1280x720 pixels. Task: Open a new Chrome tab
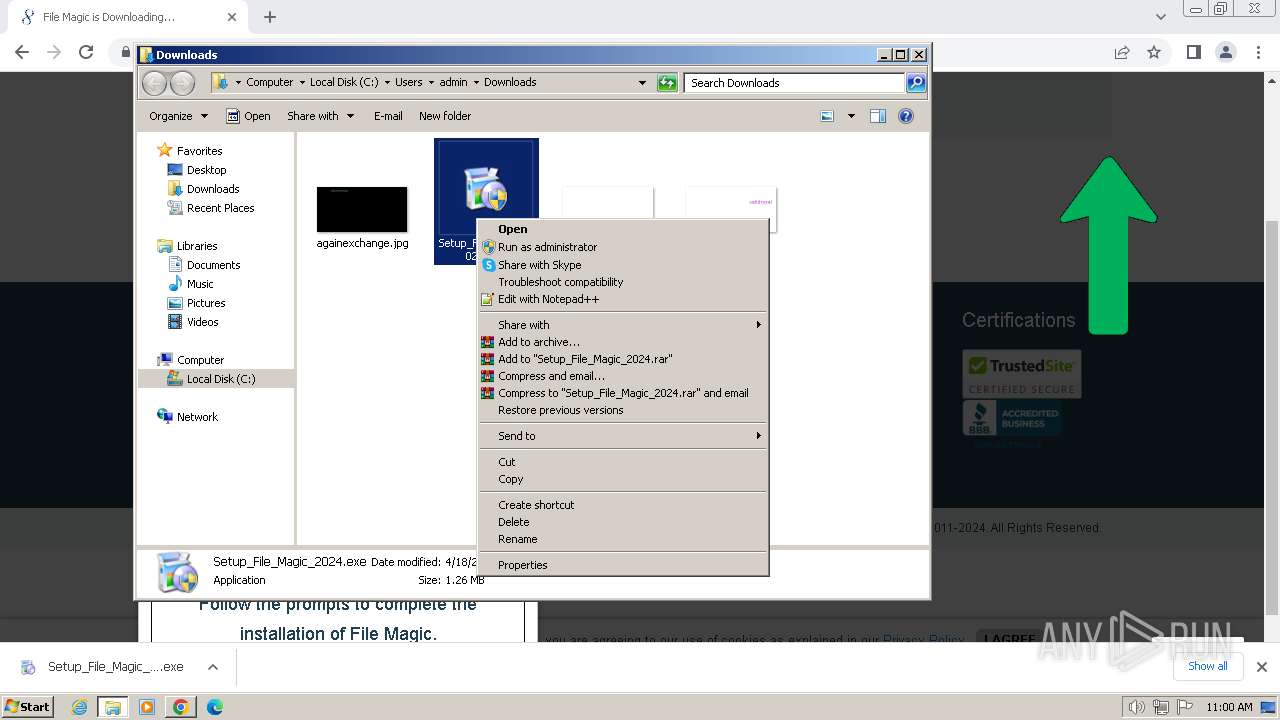(270, 17)
